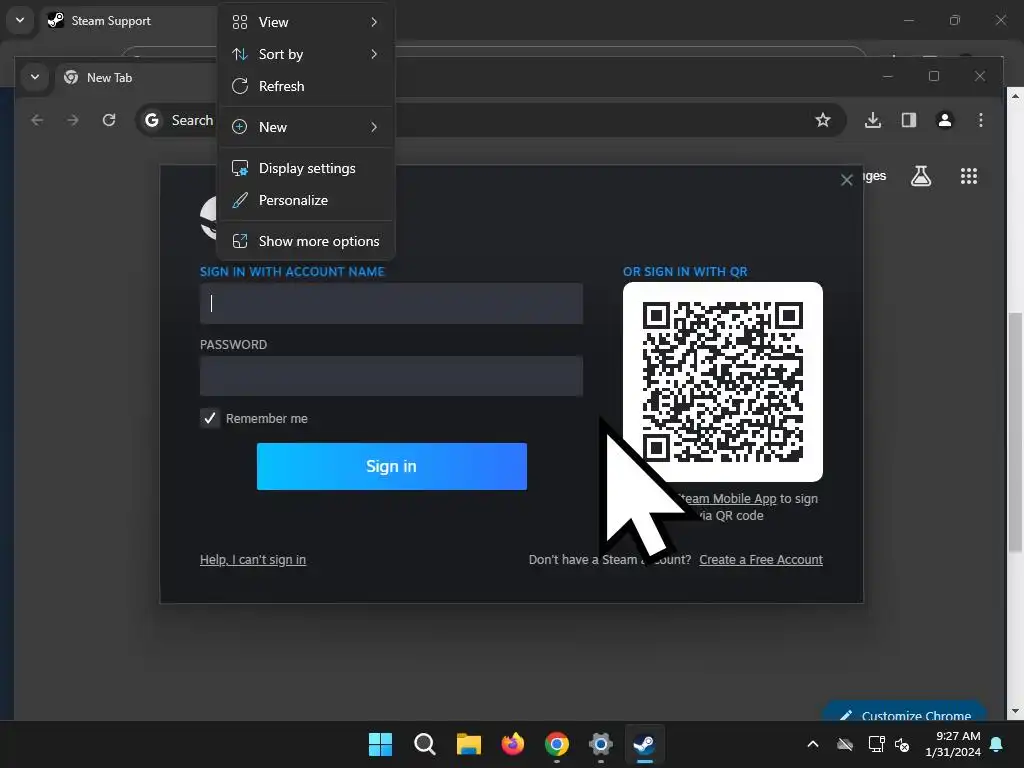Launch Firefox from taskbar
This screenshot has width=1024, height=768.
pos(513,744)
